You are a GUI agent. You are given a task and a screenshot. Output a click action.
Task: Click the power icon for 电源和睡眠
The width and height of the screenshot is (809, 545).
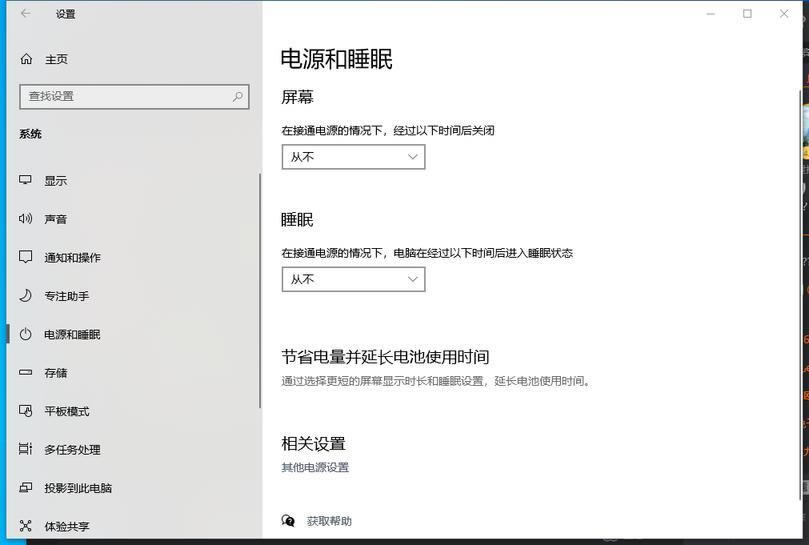point(25,334)
